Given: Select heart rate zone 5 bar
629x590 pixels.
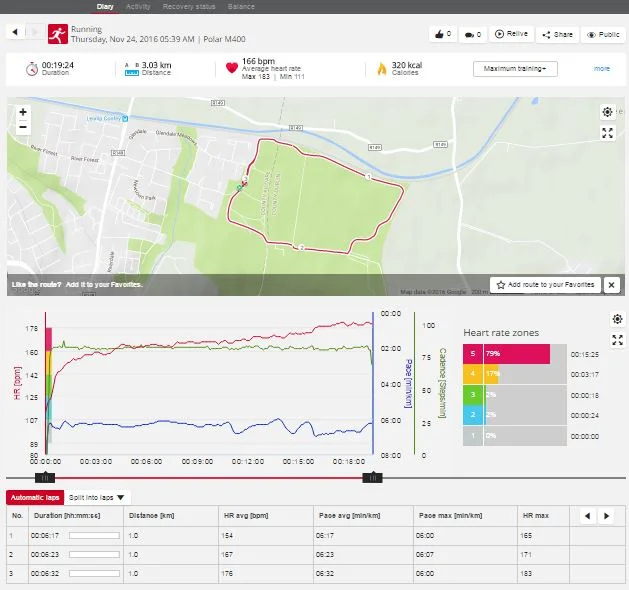Looking at the screenshot, I should pyautogui.click(x=506, y=354).
